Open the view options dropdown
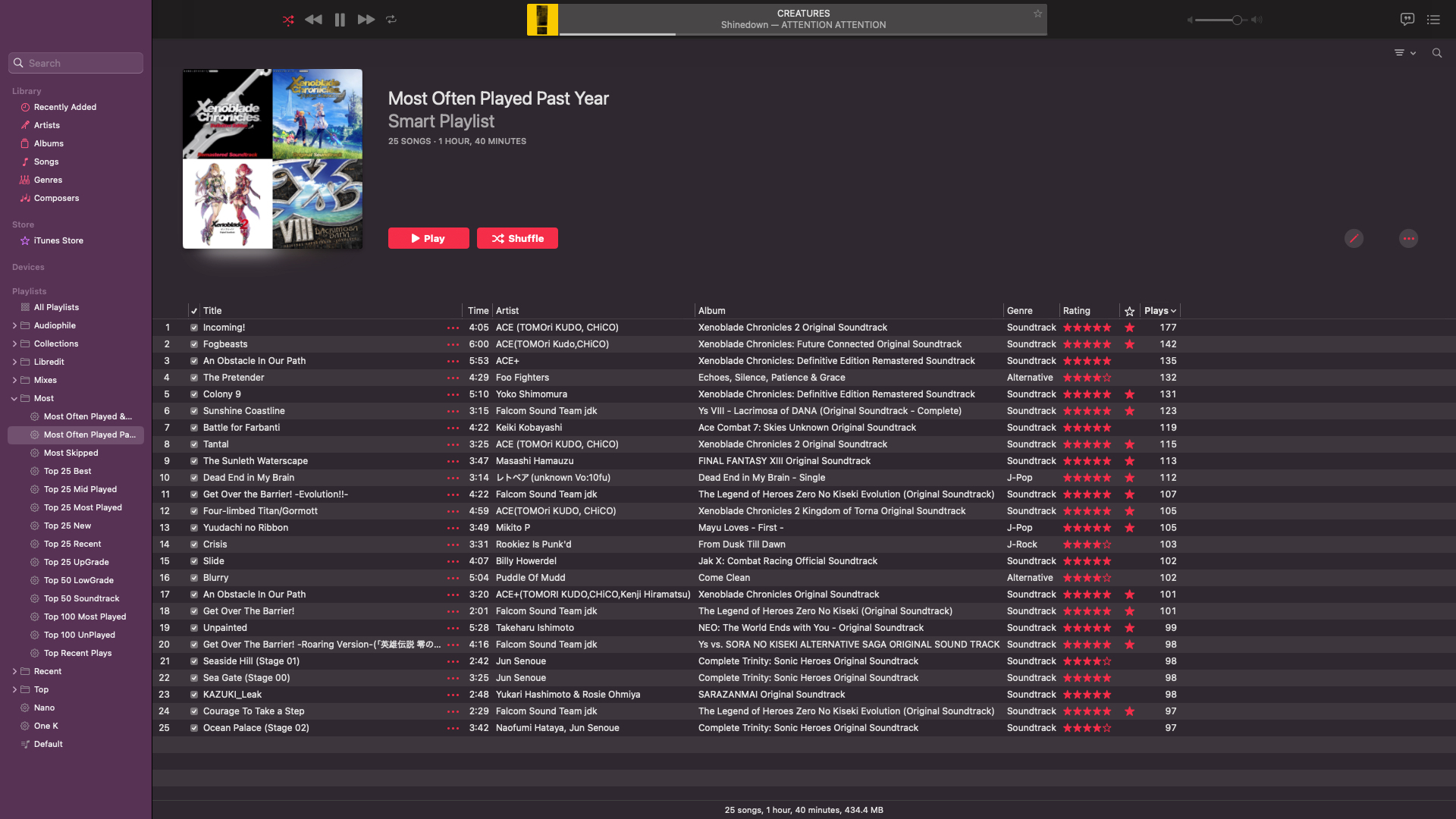1456x819 pixels. pyautogui.click(x=1405, y=53)
